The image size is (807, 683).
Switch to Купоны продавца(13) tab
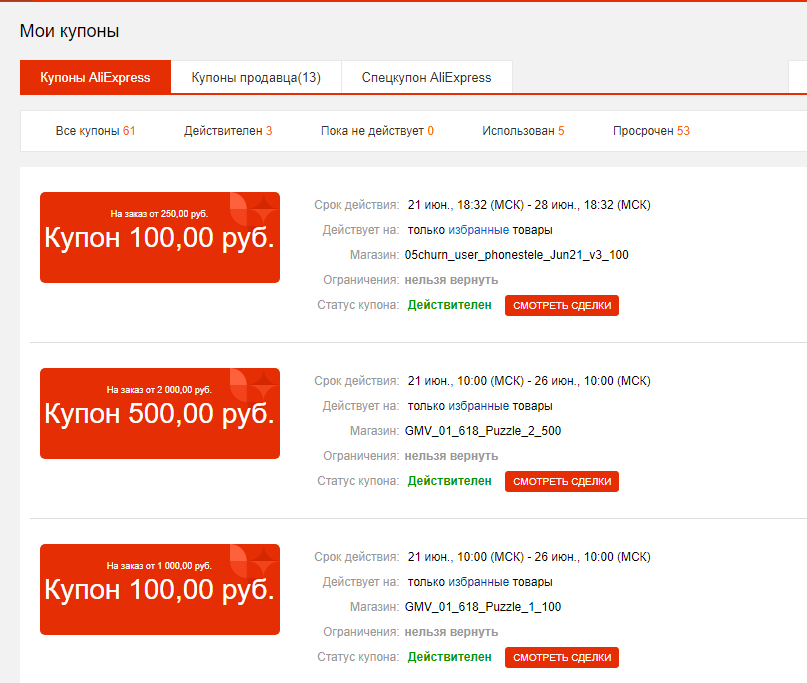click(x=256, y=77)
